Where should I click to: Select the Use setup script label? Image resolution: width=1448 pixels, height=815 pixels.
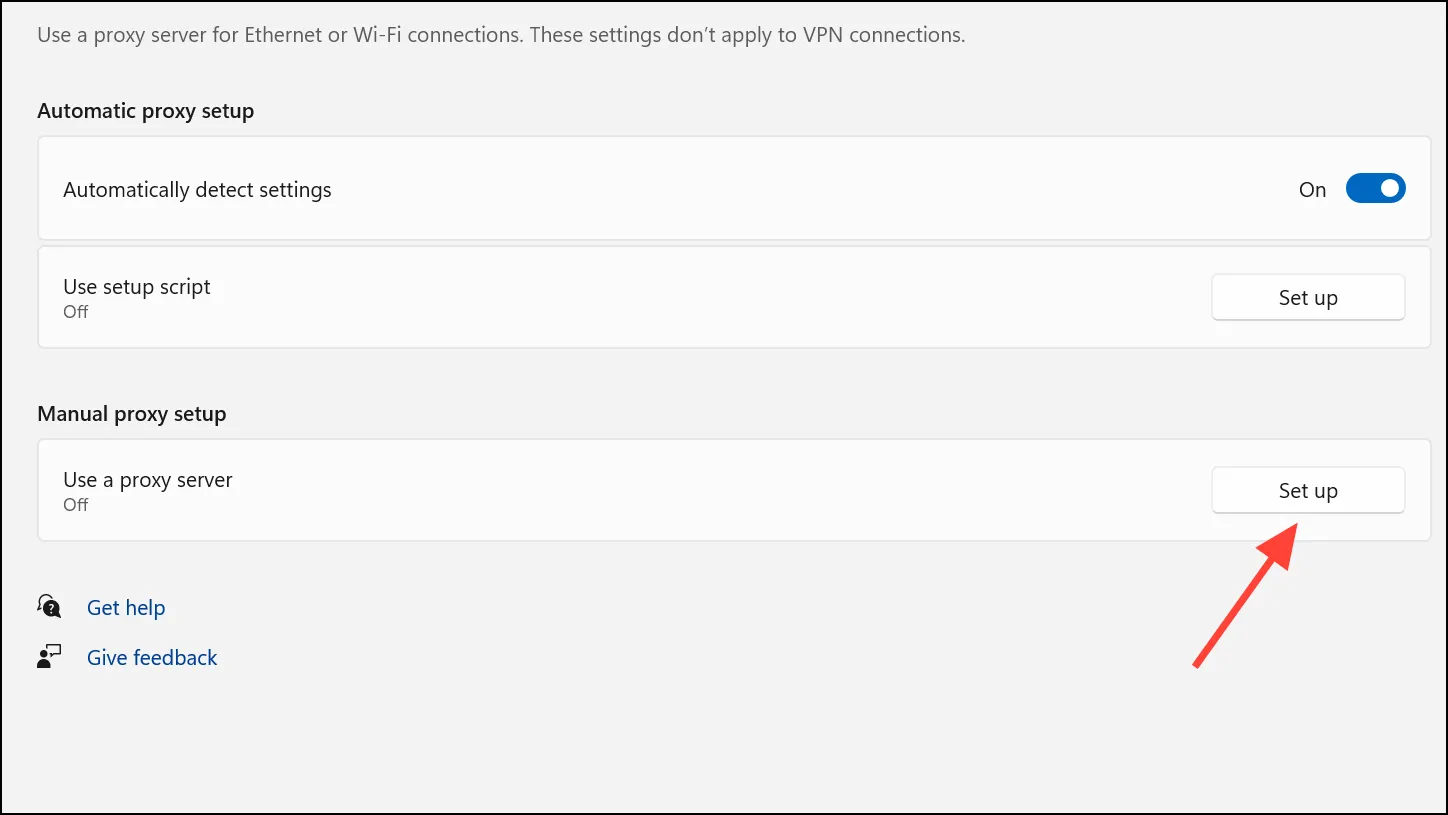137,287
